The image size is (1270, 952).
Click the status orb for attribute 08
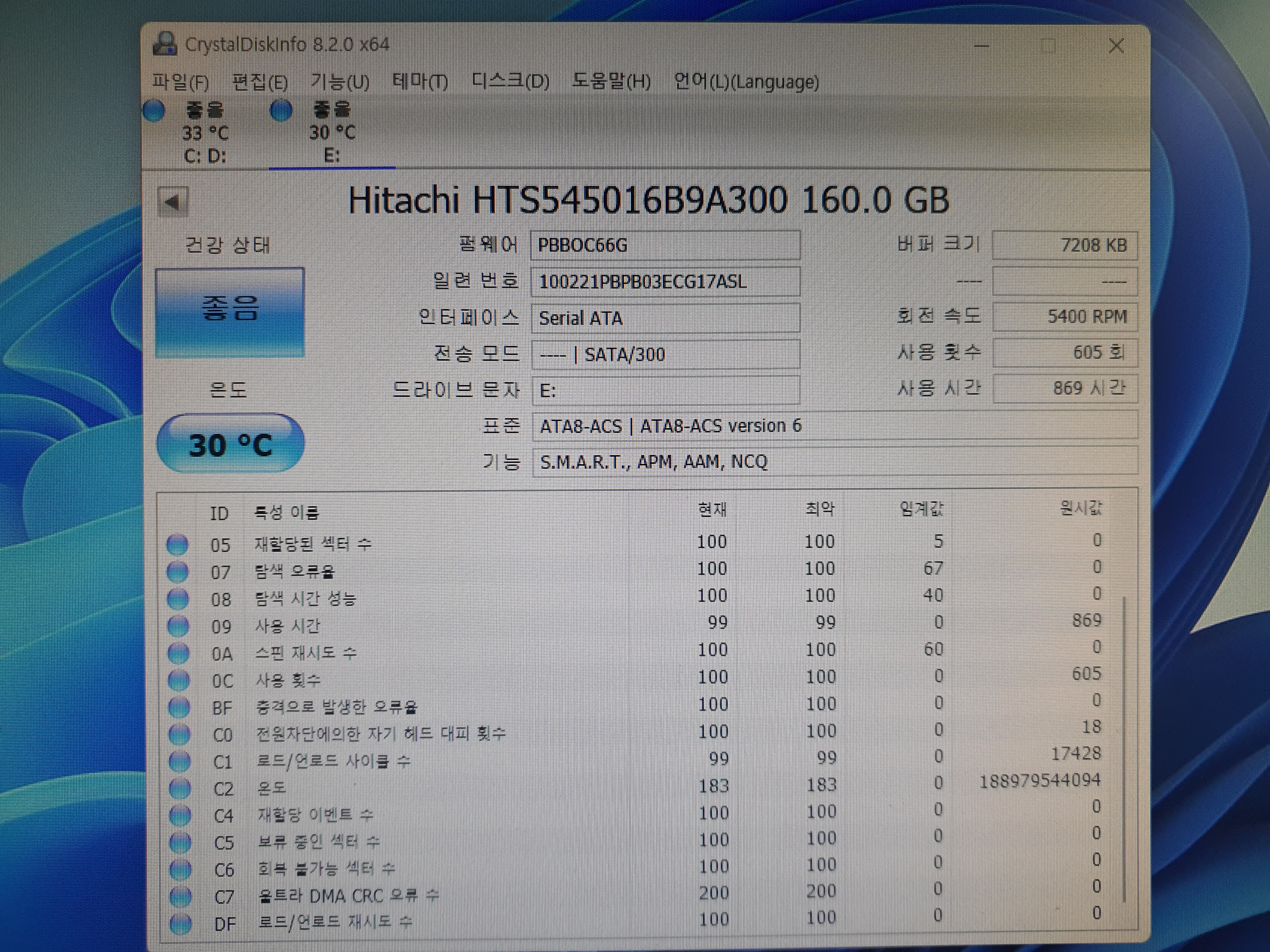177,599
